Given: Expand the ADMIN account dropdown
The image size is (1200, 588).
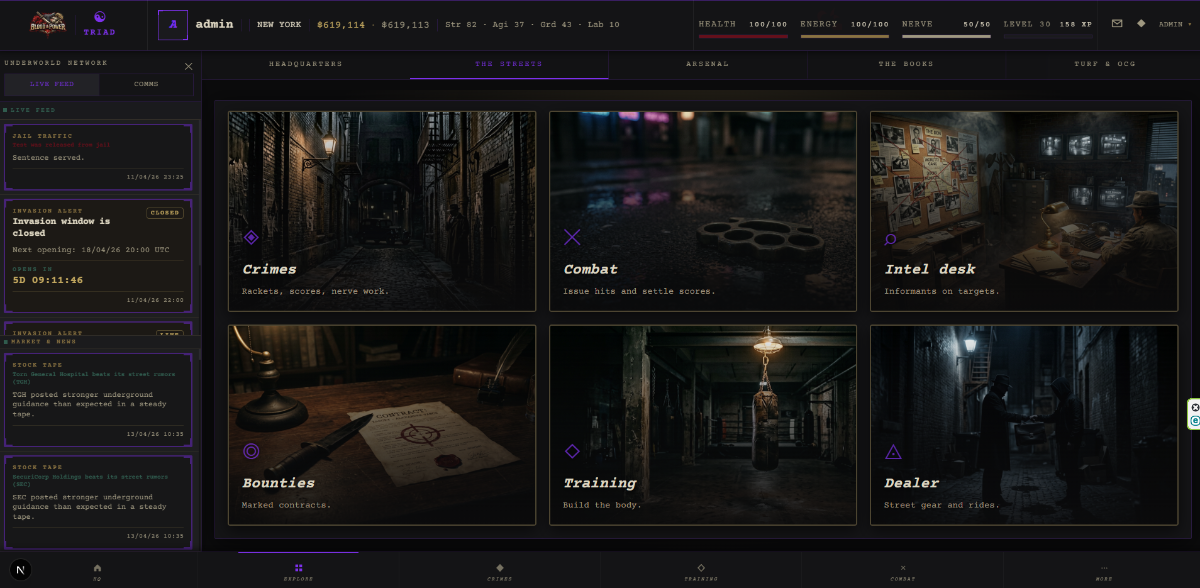Looking at the screenshot, I should (1174, 24).
